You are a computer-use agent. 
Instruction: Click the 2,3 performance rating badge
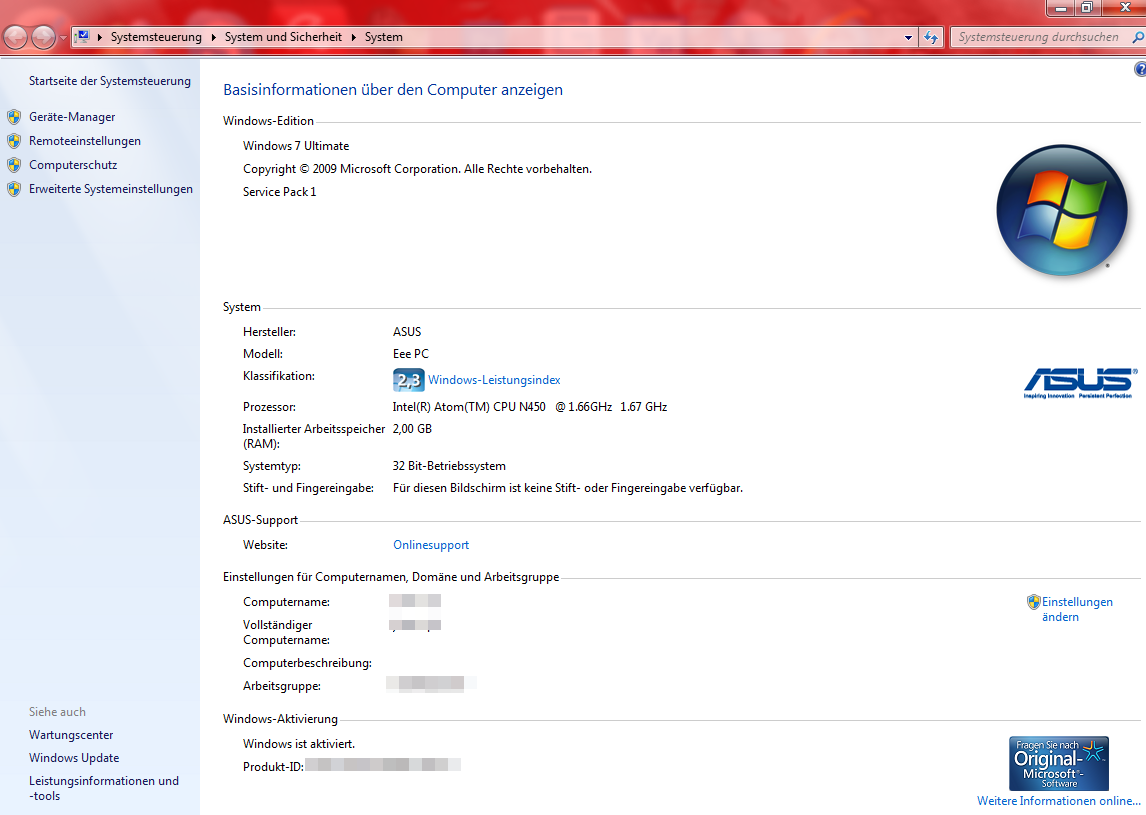tap(409, 380)
